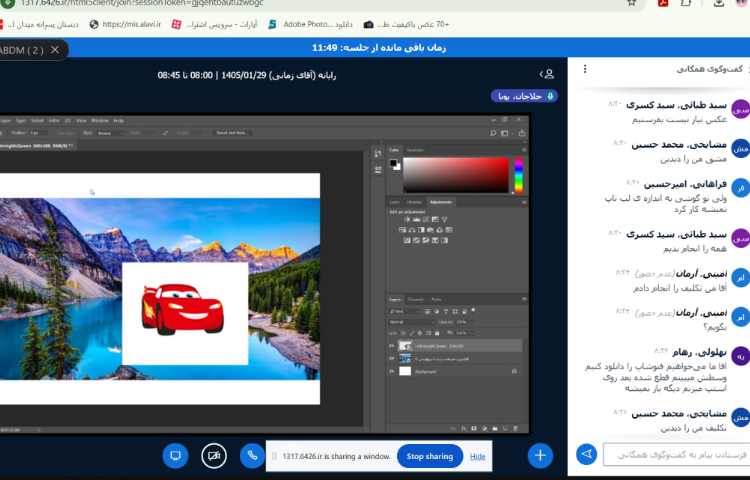Add a Channel Mixer adjustment layer
Screen dimensions: 750x480
tap(439, 230)
